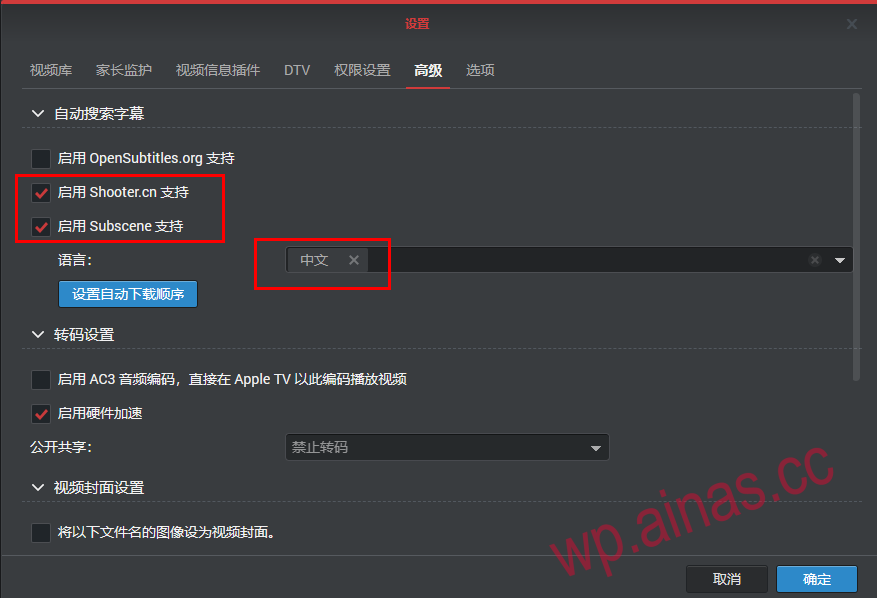Select the 高级 tab
877x598 pixels.
coord(428,70)
